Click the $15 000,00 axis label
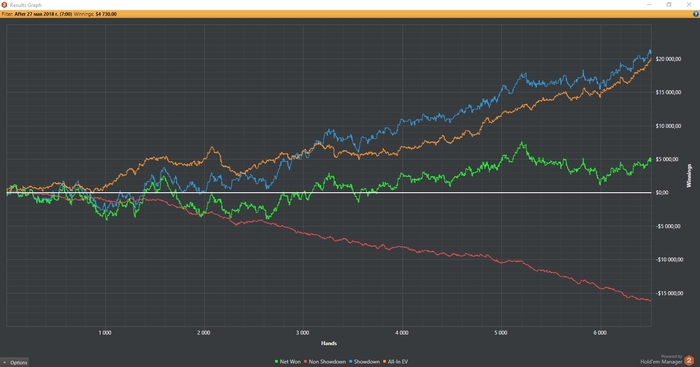 click(668, 92)
